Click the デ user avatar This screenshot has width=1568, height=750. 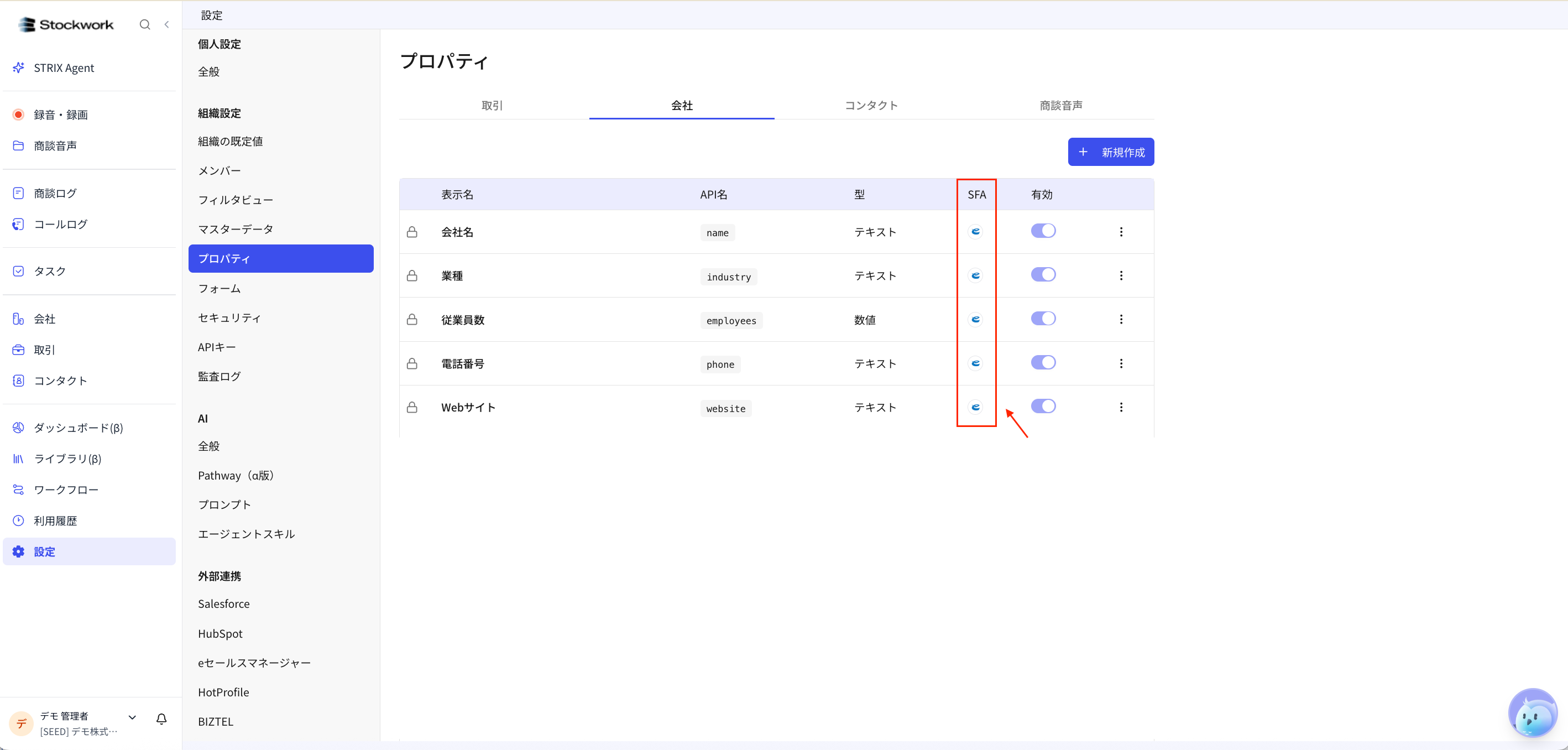point(22,723)
